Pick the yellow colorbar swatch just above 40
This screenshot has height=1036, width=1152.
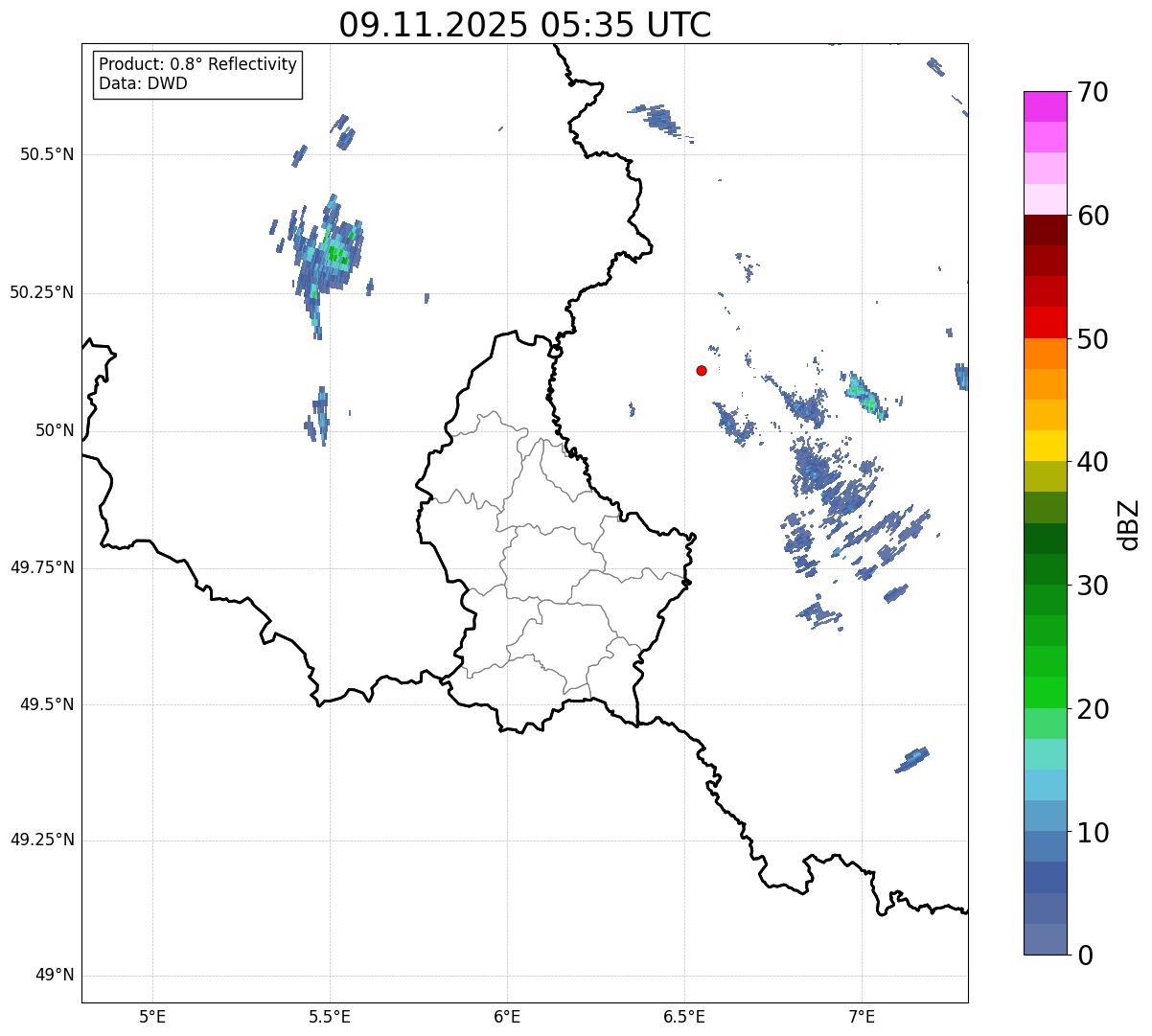[1045, 447]
